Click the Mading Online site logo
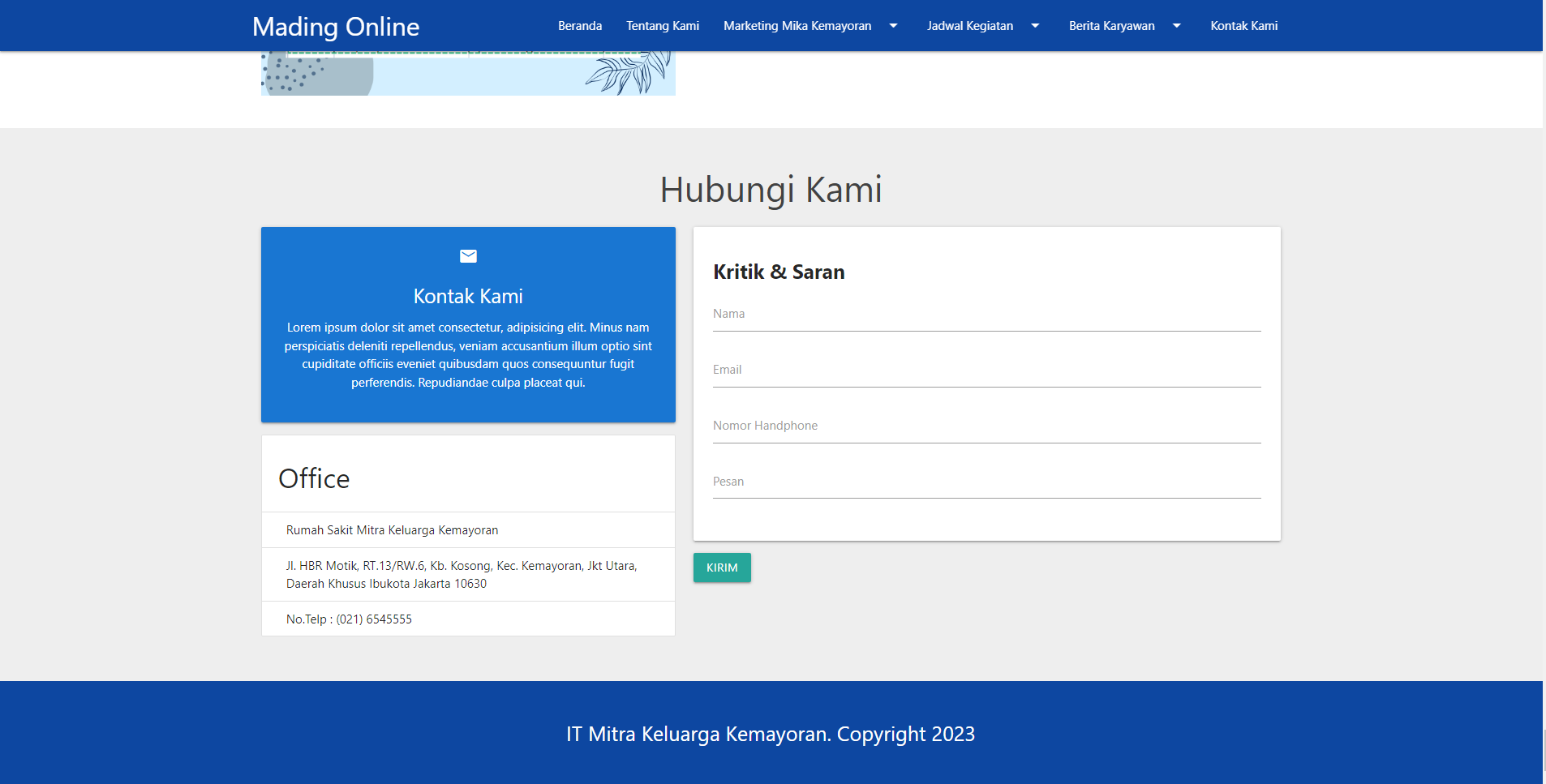 336,27
